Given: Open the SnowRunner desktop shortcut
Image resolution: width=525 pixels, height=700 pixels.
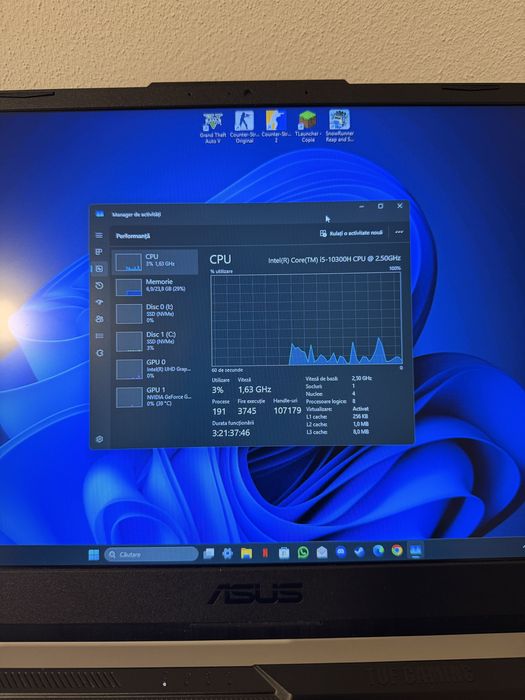Looking at the screenshot, I should click(339, 126).
